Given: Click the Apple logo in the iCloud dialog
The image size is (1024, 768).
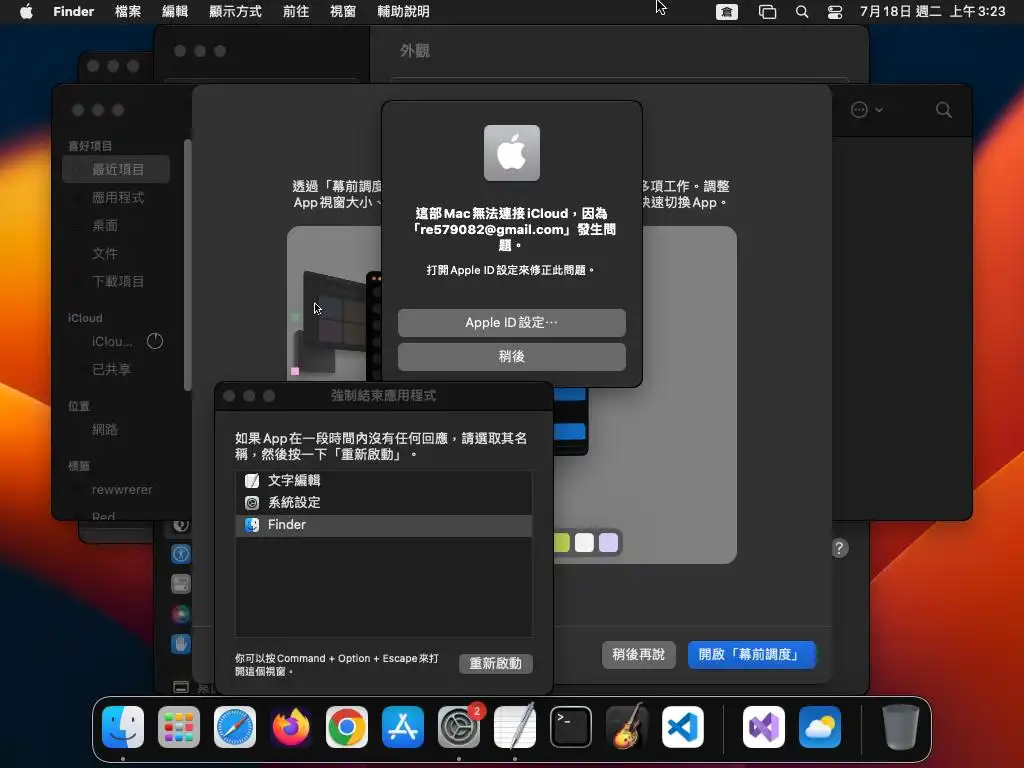Looking at the screenshot, I should point(512,153).
